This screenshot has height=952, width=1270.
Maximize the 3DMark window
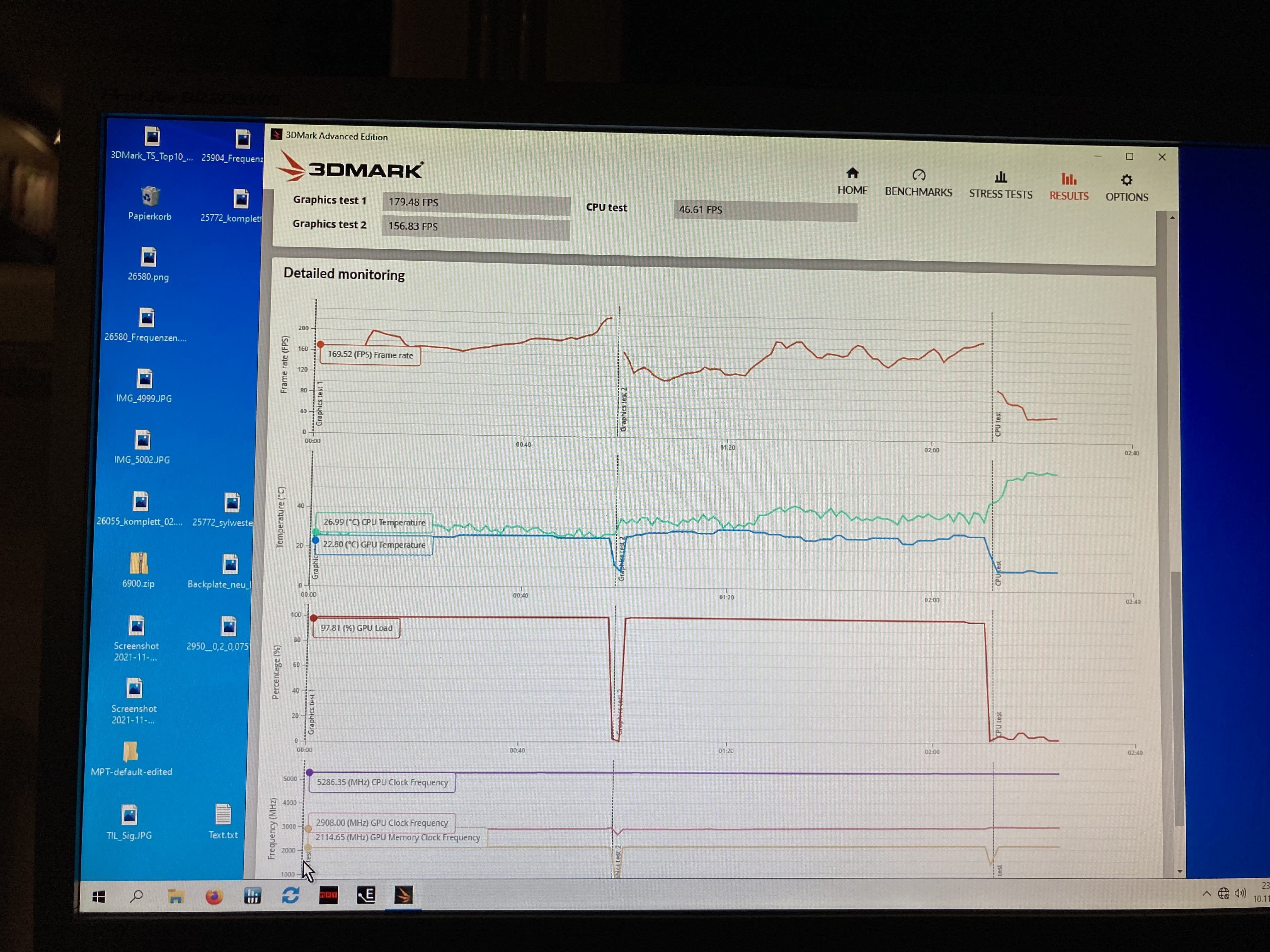tap(1129, 157)
